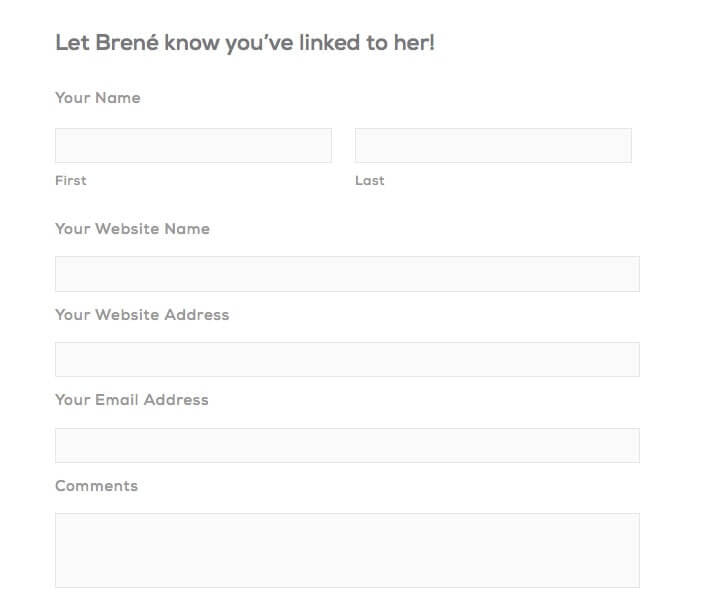Click into the Your Email Address field
Viewport: 719px width, 598px height.
[x=347, y=445]
